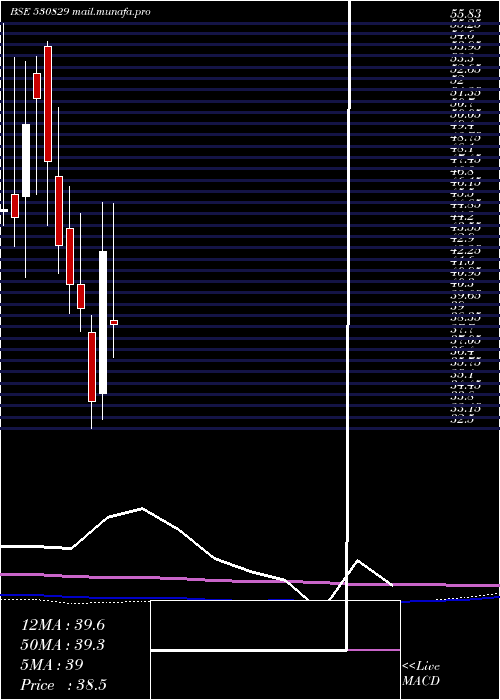Click the 35.1 price axis label
The height and width of the screenshot is (700, 500).
pyautogui.click(x=461, y=375)
